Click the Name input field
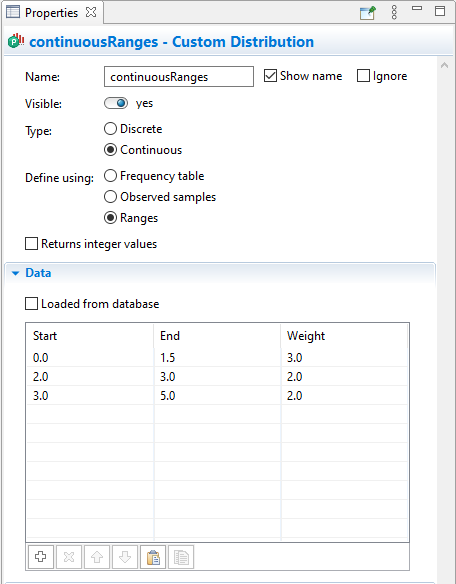 (179, 77)
